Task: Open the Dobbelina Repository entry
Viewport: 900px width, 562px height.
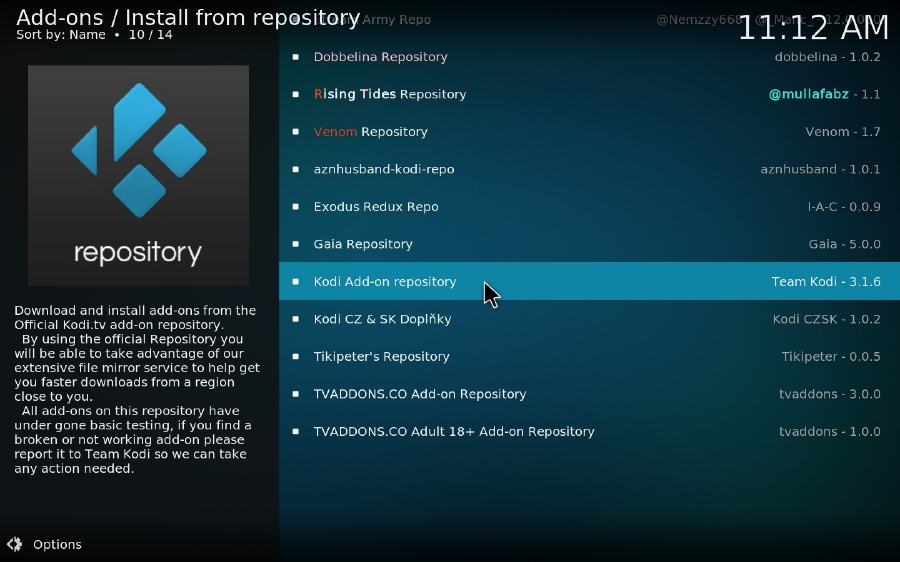Action: coord(589,57)
